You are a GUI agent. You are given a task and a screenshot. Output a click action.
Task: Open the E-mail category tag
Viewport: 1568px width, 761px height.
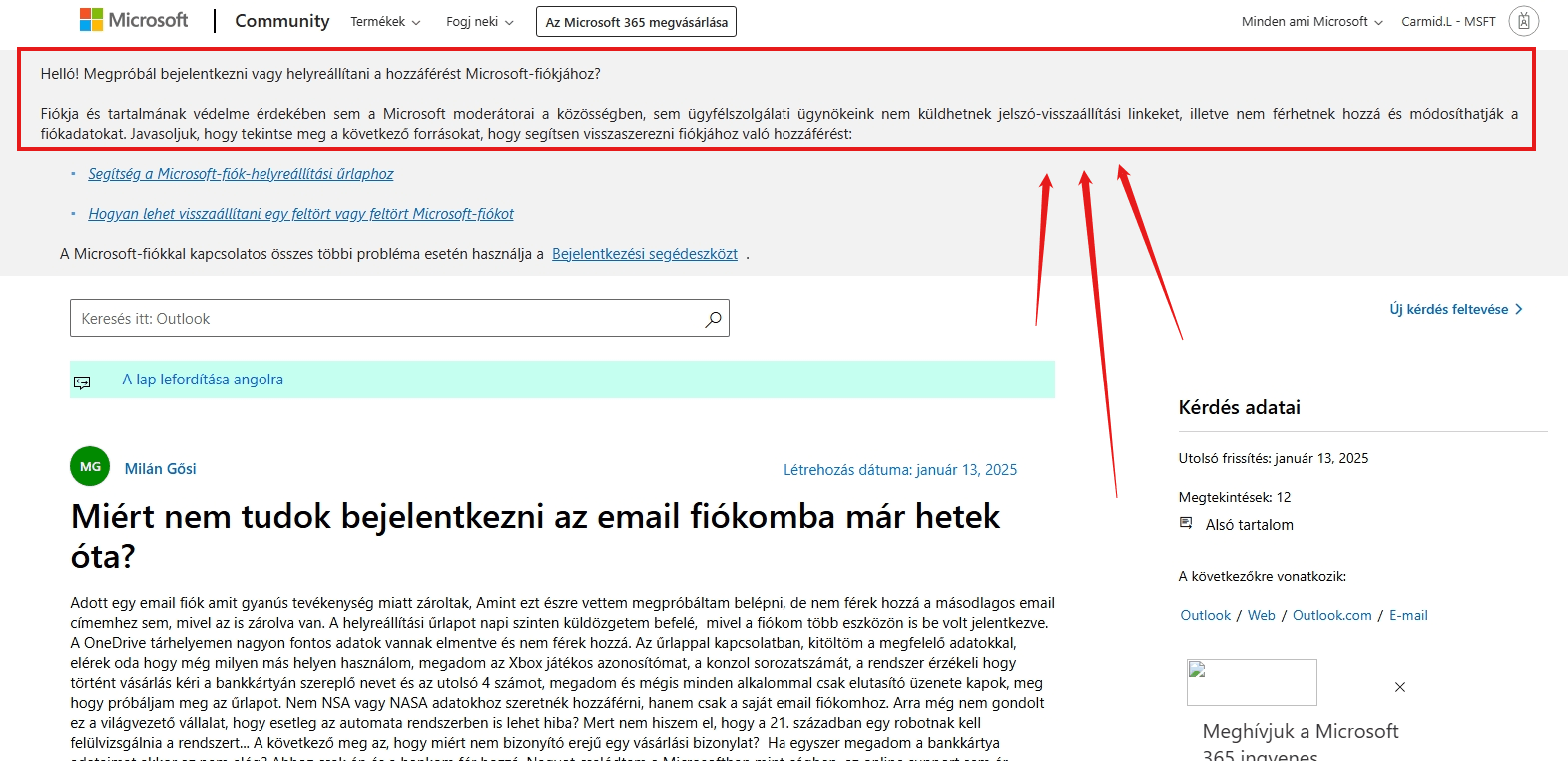pos(1408,615)
